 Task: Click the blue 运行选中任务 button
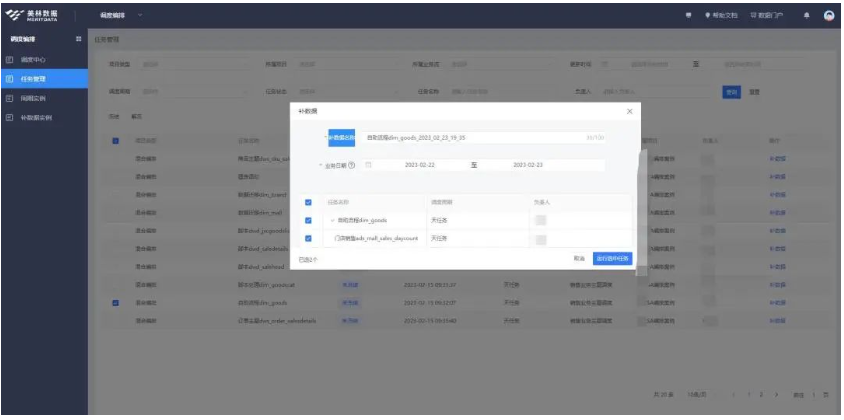click(612, 258)
